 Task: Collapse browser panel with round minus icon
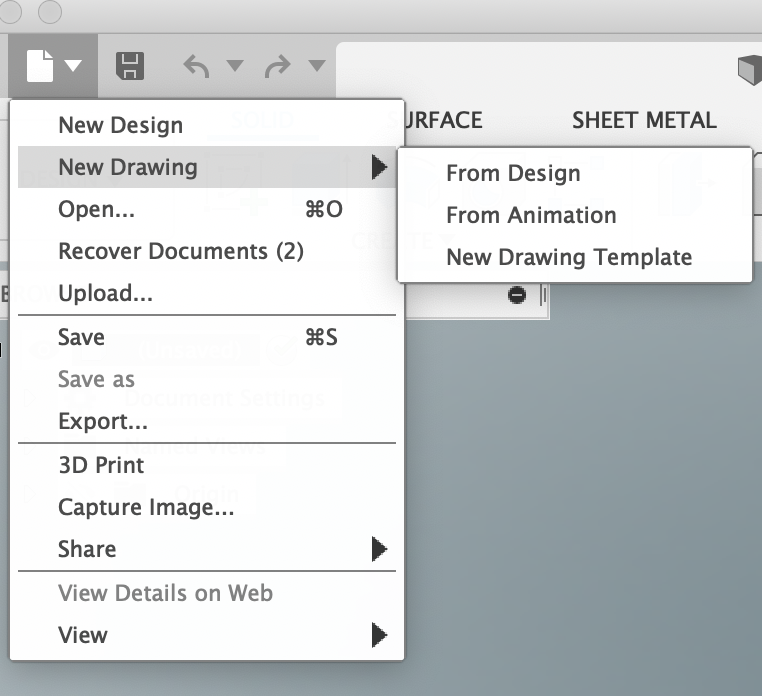pyautogui.click(x=517, y=295)
